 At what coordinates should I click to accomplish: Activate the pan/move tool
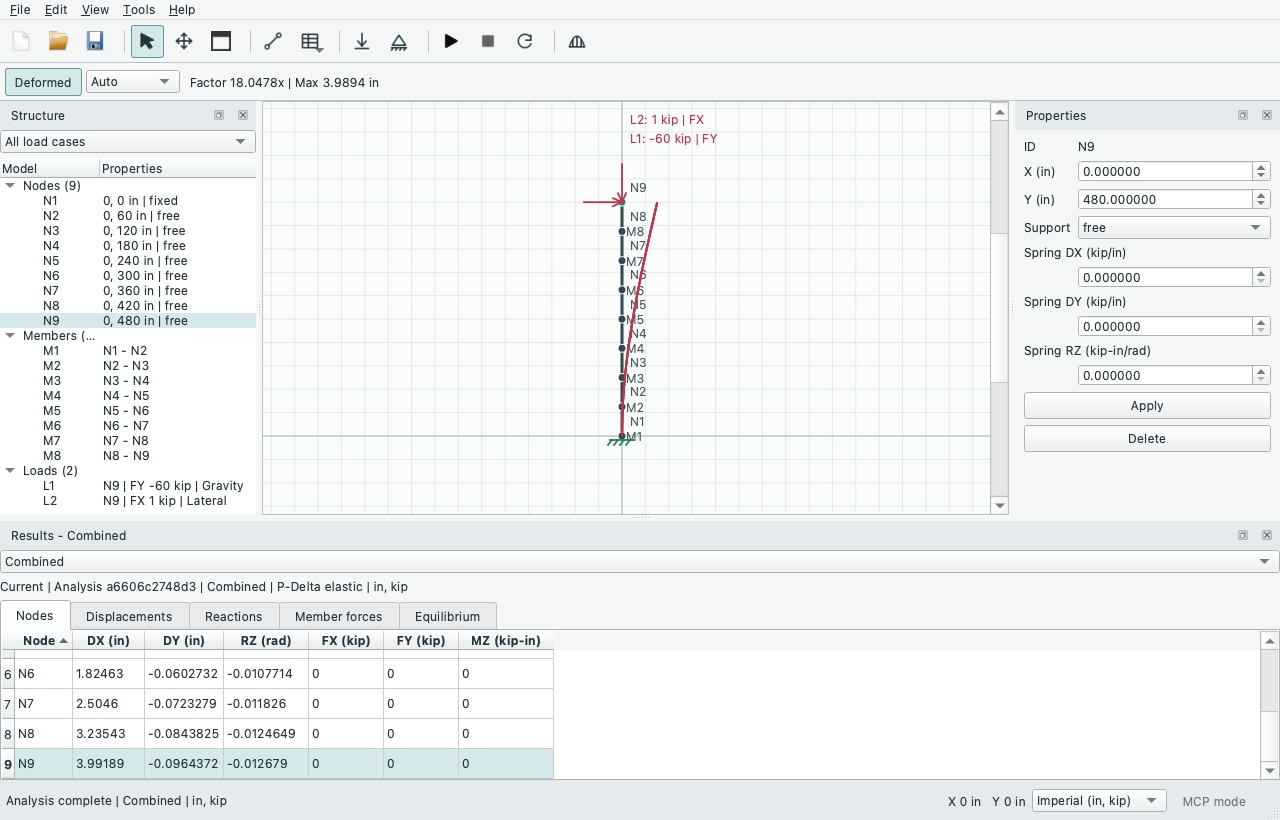[x=184, y=41]
